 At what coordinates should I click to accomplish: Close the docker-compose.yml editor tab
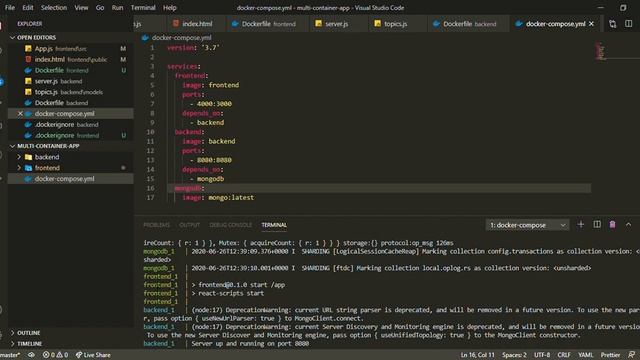[x=591, y=24]
